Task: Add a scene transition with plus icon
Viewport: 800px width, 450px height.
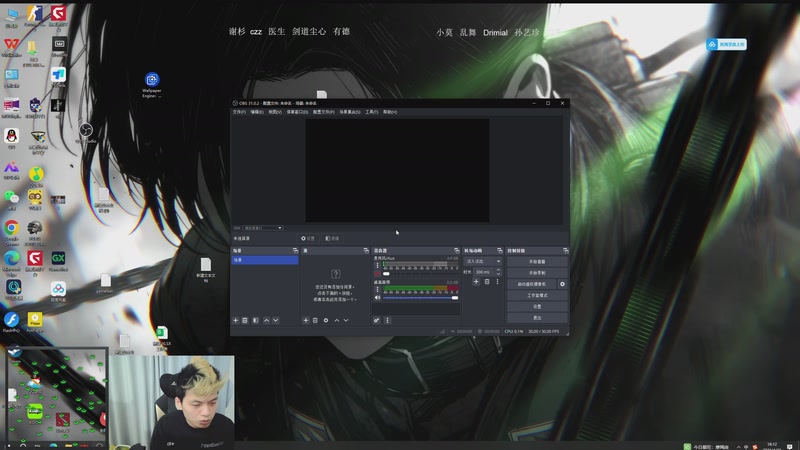Action: click(476, 282)
